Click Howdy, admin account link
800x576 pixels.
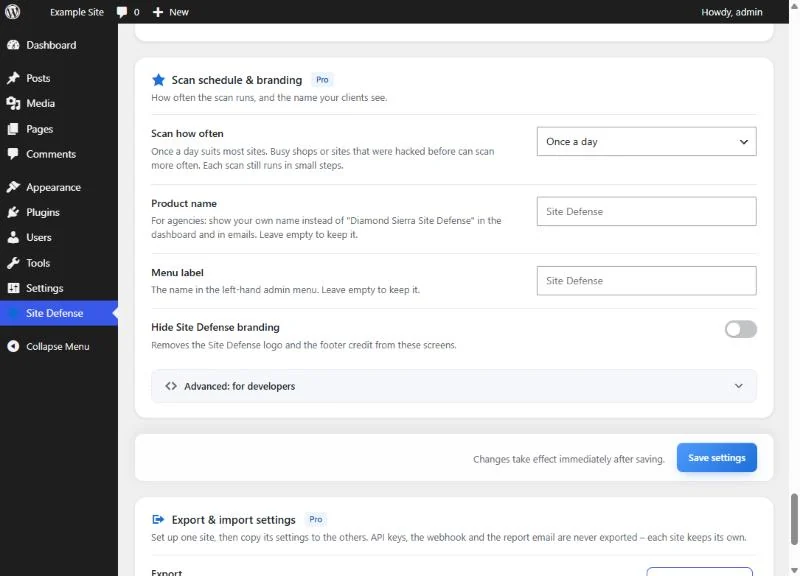click(x=732, y=12)
